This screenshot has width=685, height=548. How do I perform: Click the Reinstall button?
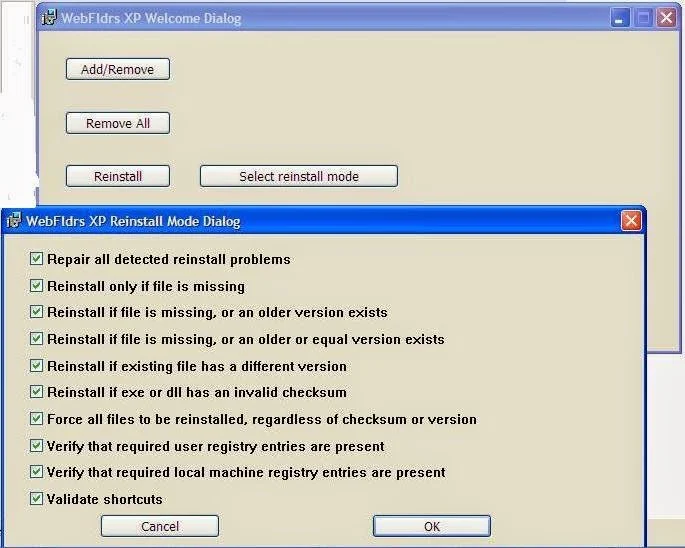[x=118, y=176]
